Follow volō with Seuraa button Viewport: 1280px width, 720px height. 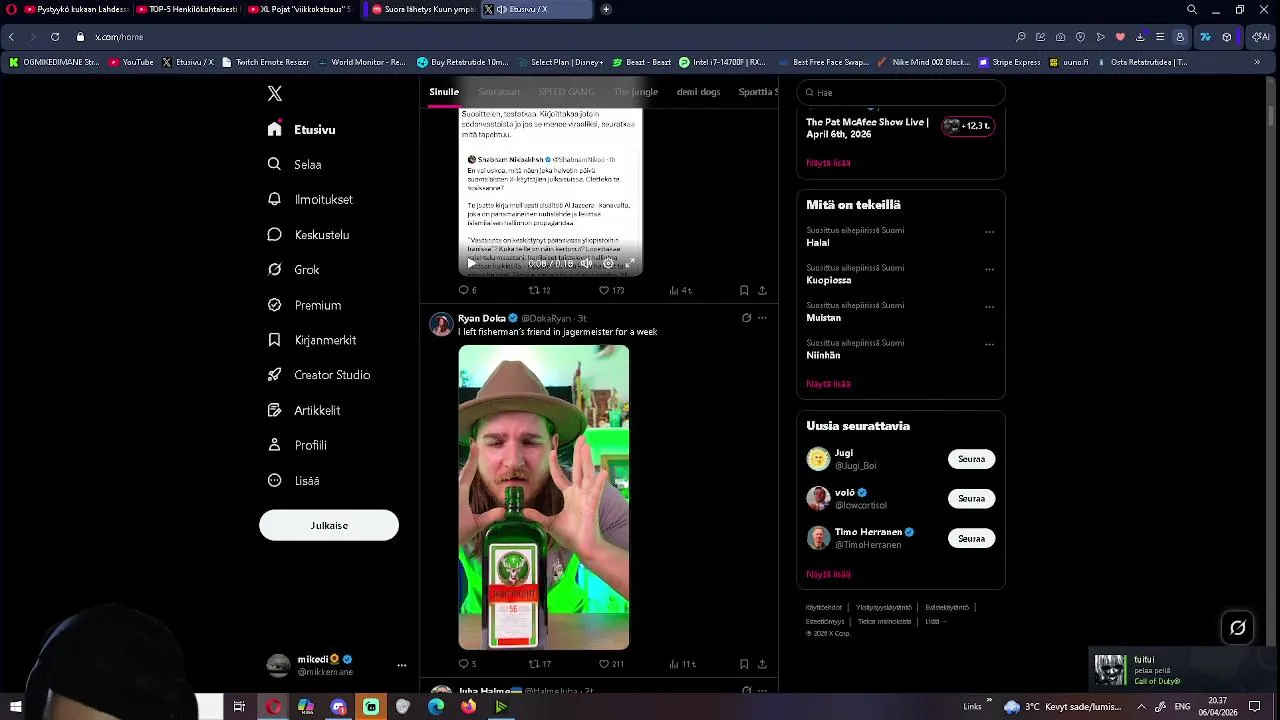click(x=971, y=498)
